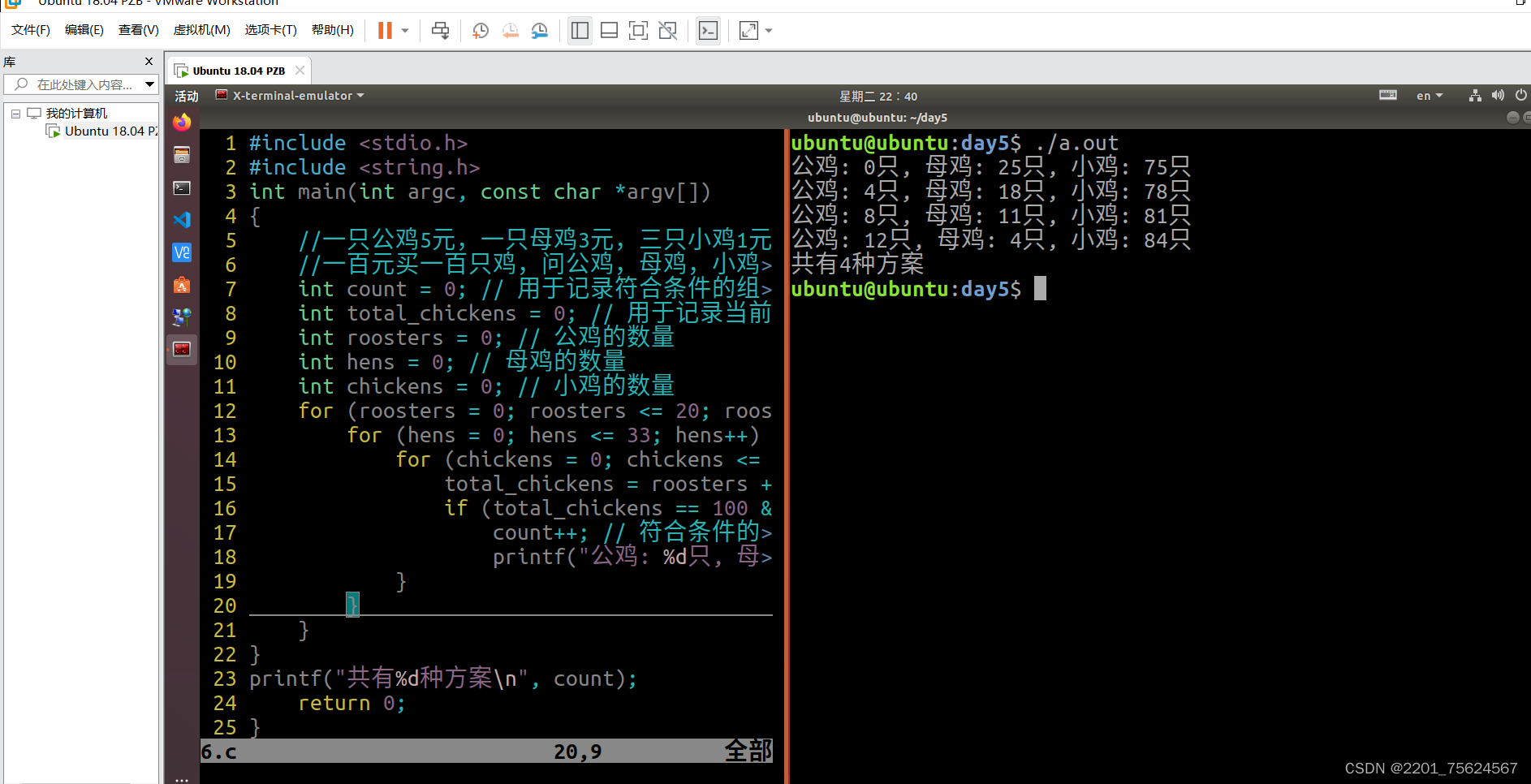Open the network computers dock icon
Viewport: 1531px width, 784px height.
pos(182,317)
